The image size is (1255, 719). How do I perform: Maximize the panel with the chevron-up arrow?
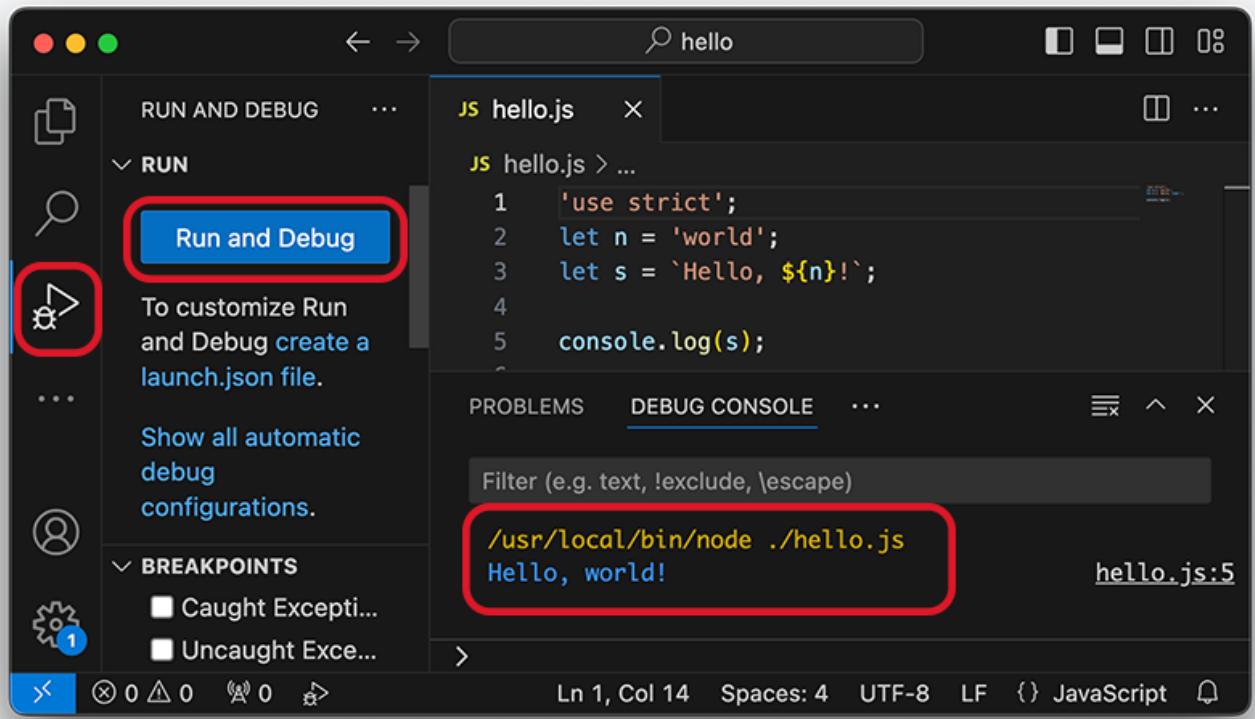point(1156,406)
